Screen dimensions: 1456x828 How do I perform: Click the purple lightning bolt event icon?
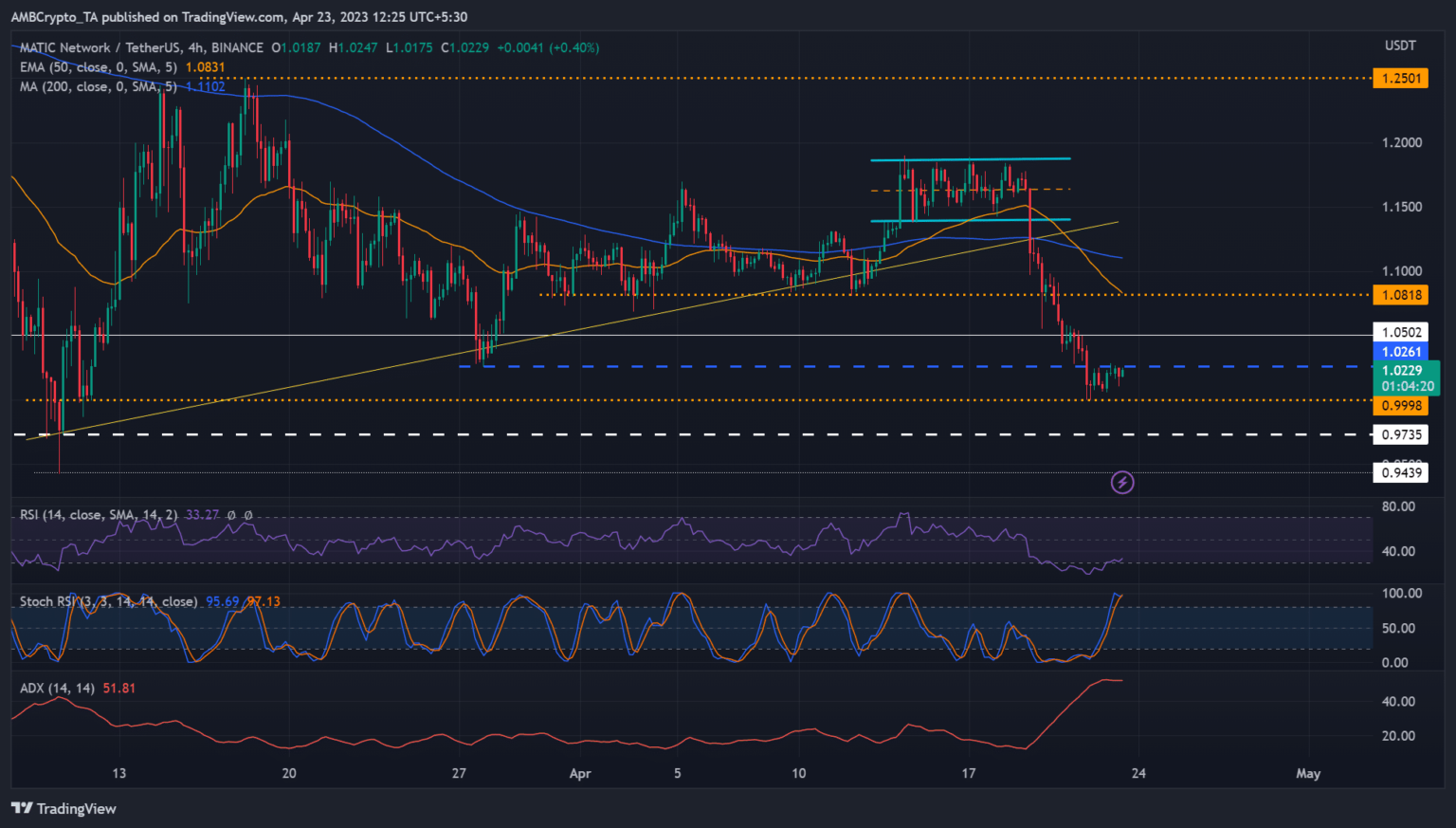pyautogui.click(x=1122, y=483)
